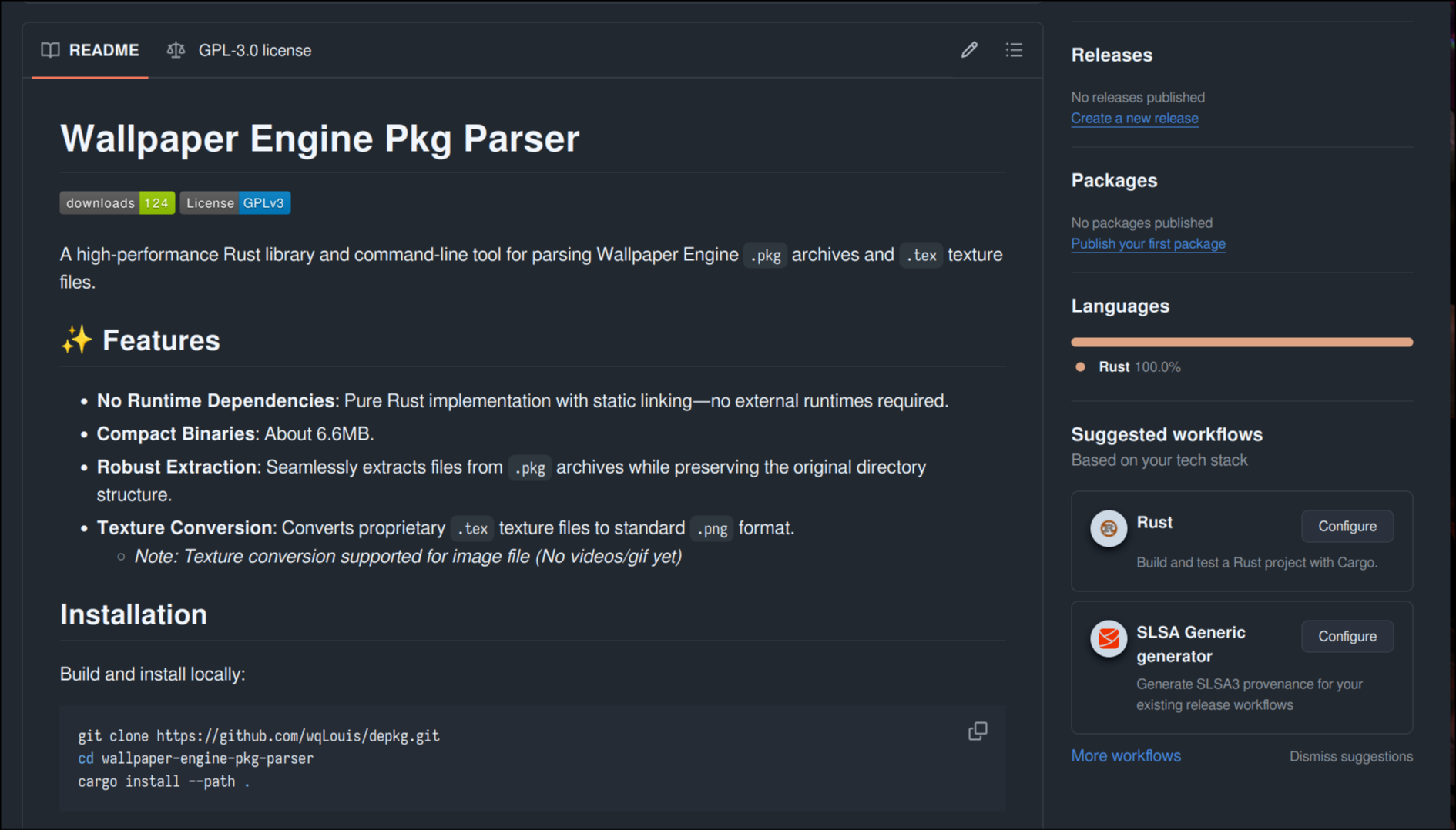Configure the Rust workflow
Screen dimensions: 1456x830
coord(1347,527)
